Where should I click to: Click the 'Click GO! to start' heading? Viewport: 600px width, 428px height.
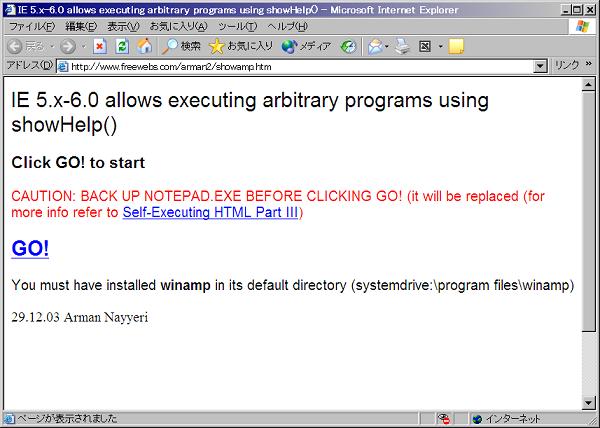click(x=78, y=163)
